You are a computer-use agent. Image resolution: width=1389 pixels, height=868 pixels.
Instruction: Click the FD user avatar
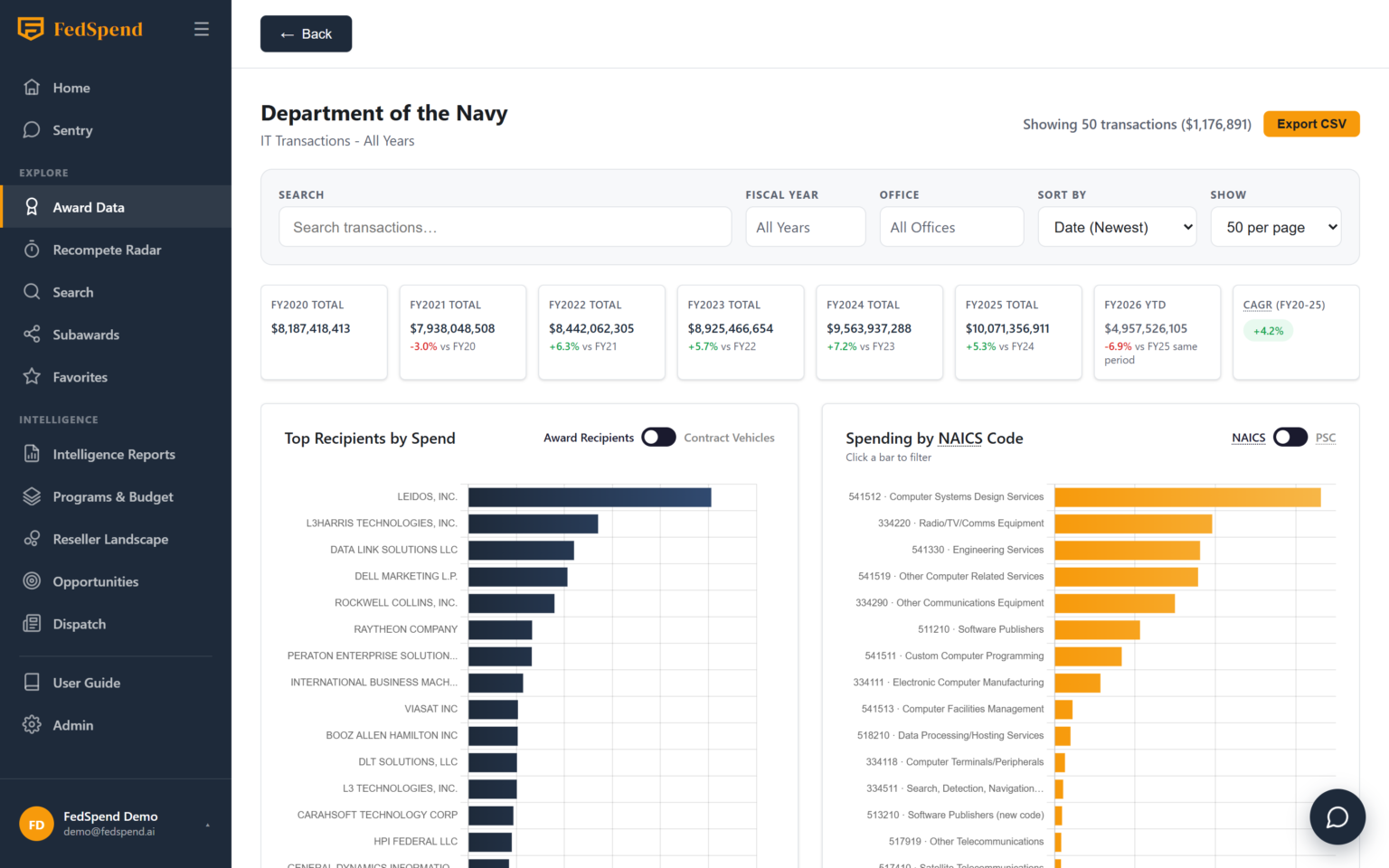[36, 824]
